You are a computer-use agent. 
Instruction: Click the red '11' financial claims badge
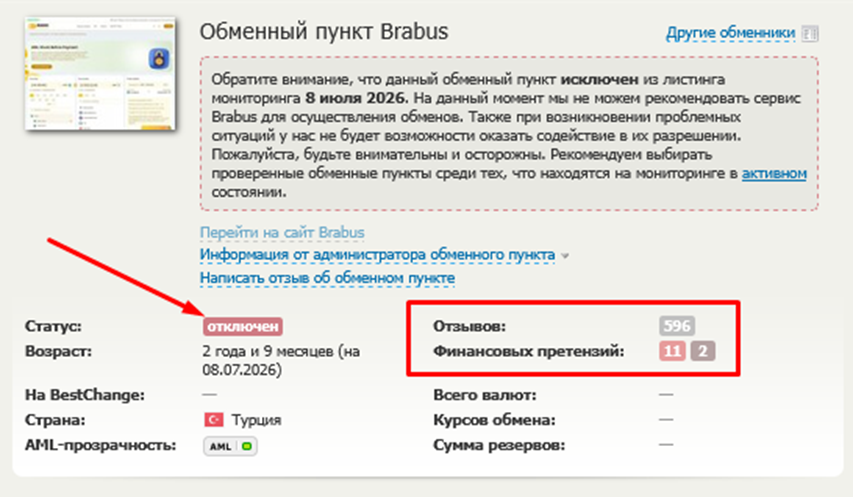coord(672,351)
